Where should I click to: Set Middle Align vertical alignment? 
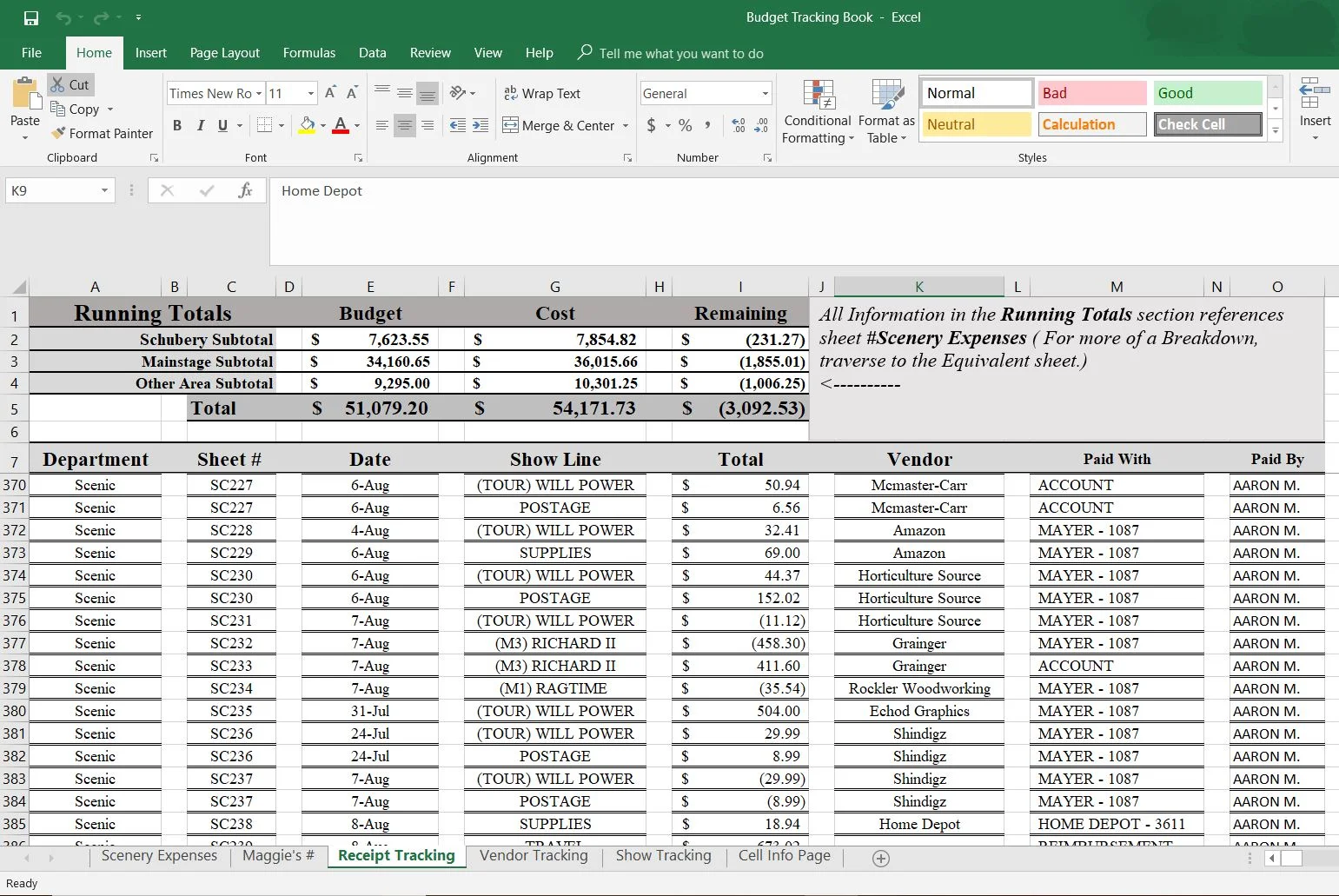pos(404,93)
